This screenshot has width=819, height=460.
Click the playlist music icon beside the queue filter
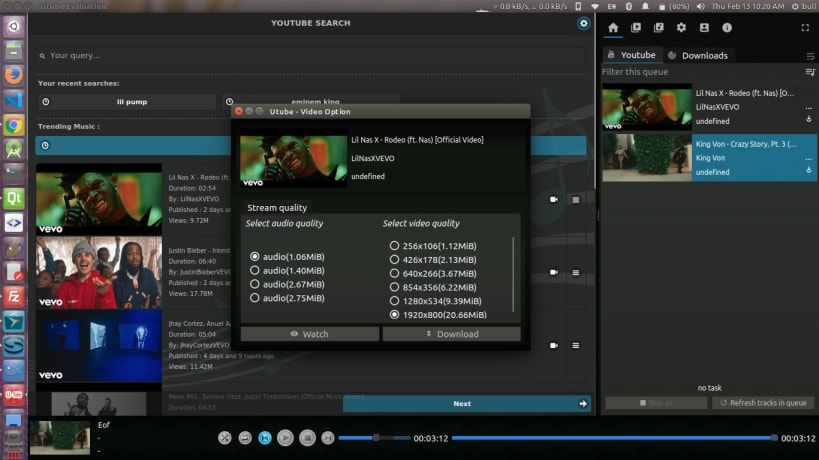pos(810,72)
